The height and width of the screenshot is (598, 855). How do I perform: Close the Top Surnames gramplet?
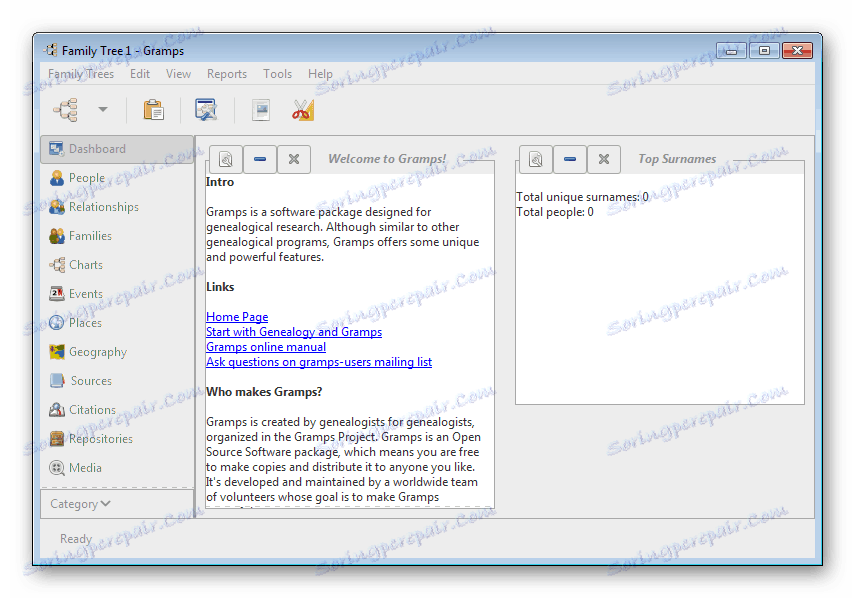click(x=604, y=159)
